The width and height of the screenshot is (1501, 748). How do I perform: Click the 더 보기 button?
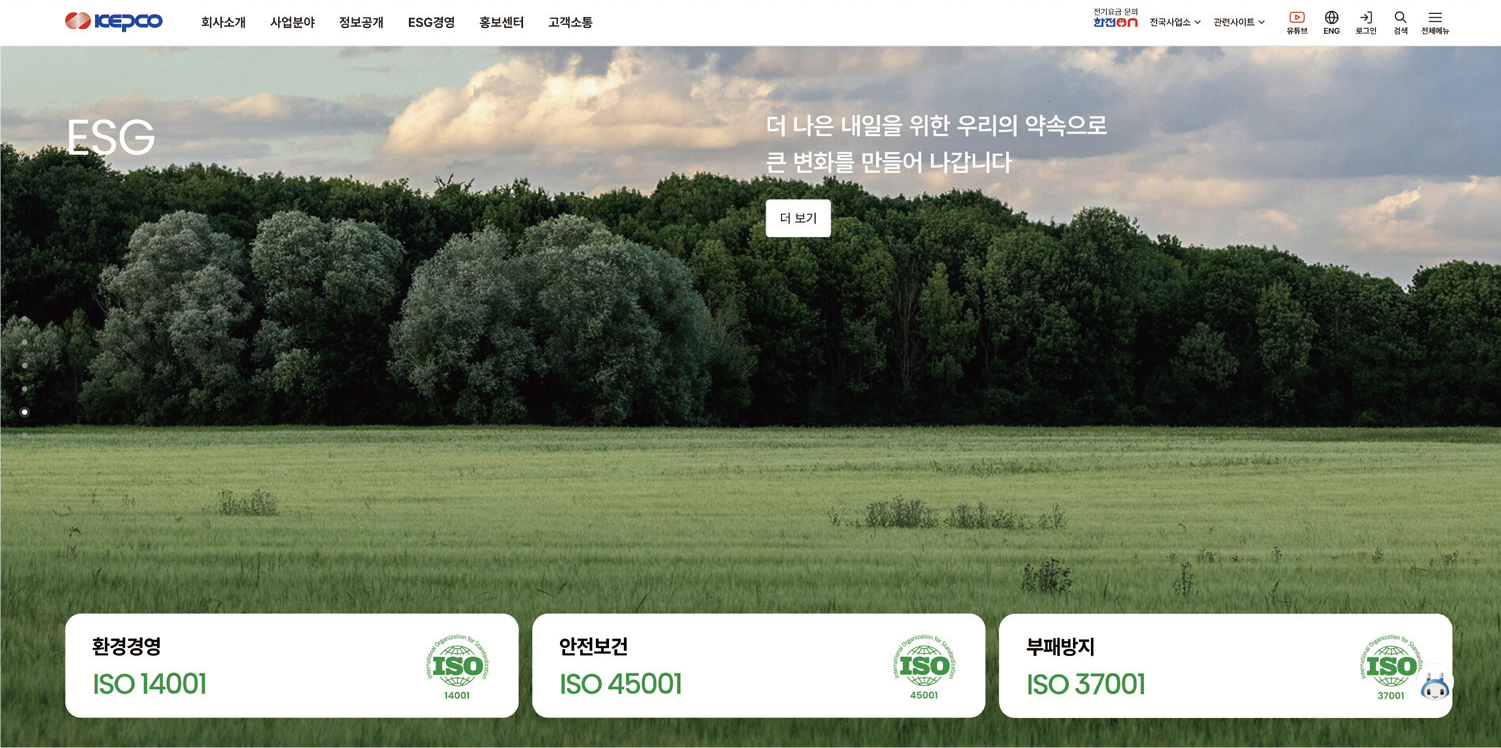[798, 218]
